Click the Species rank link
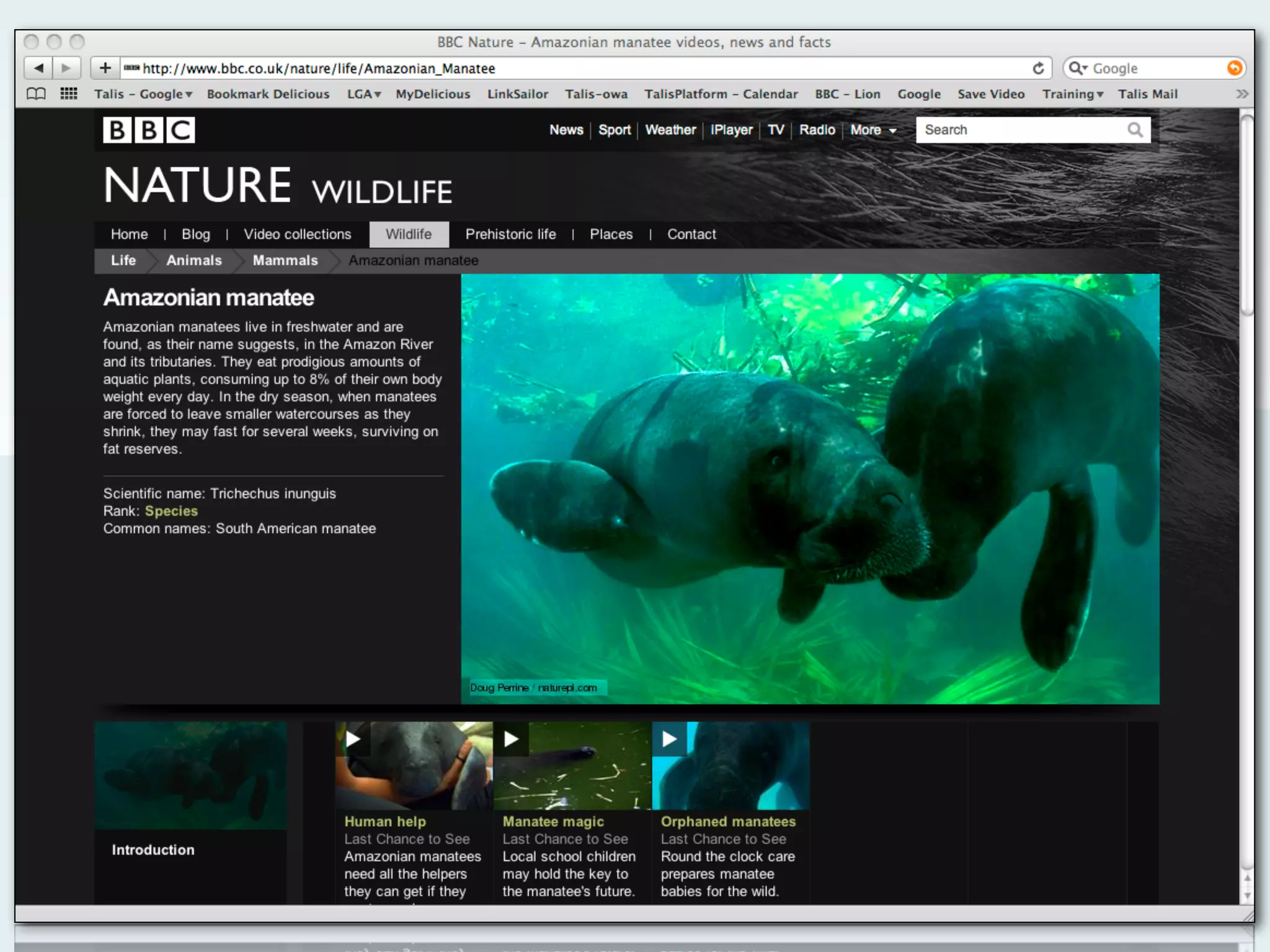Screen dimensions: 1270x952 point(171,511)
